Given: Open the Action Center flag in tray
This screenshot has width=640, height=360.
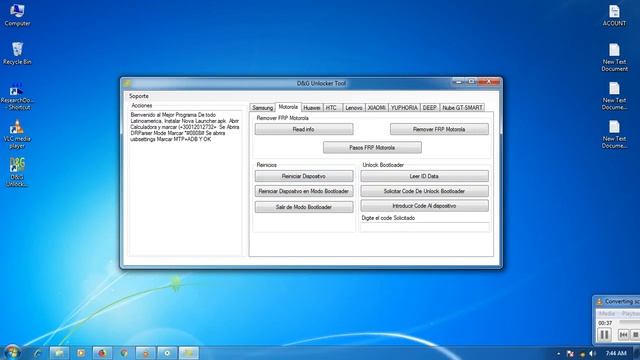Looking at the screenshot, I should pos(570,353).
